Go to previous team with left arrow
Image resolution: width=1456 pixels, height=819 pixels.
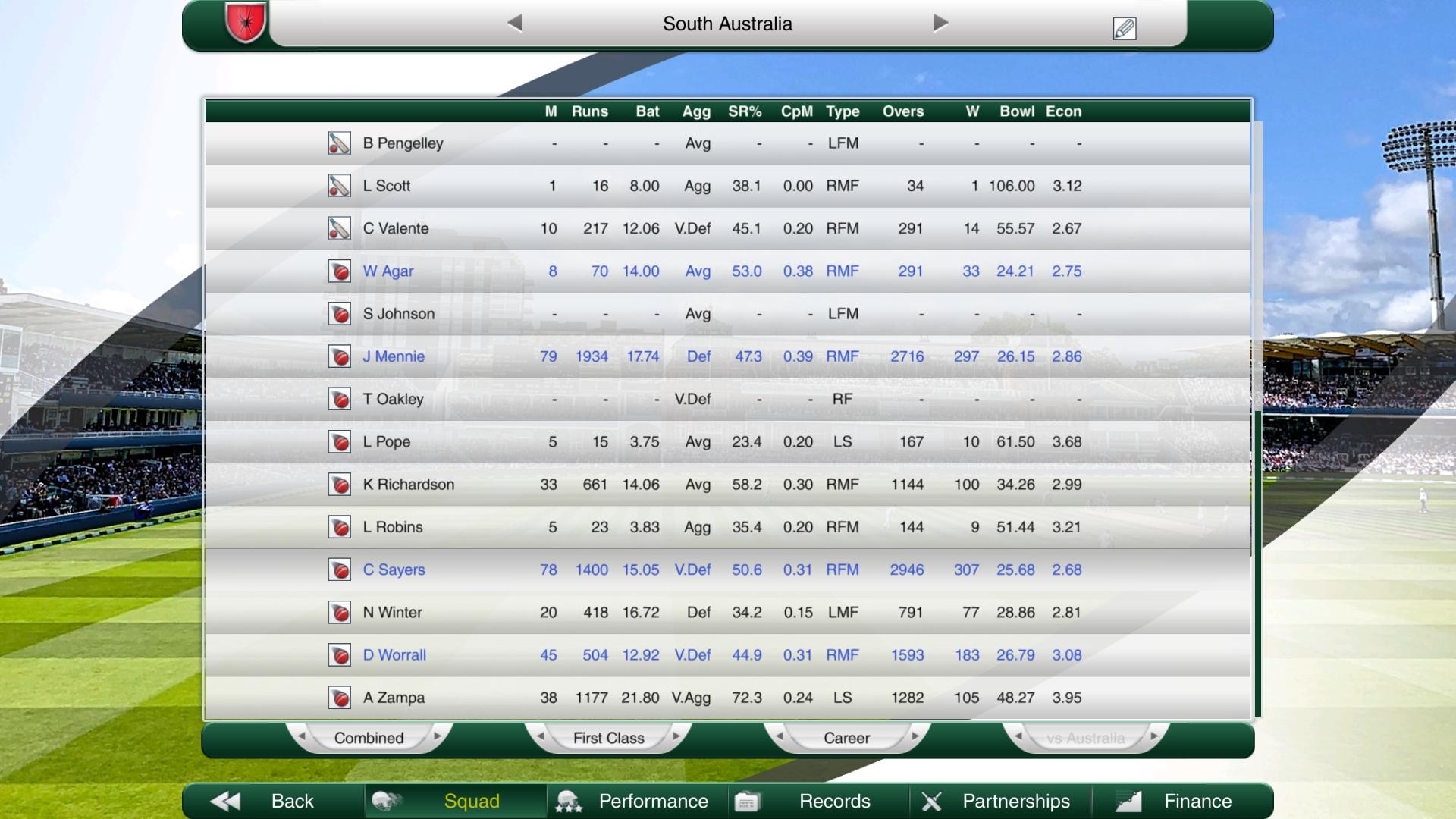[x=515, y=23]
